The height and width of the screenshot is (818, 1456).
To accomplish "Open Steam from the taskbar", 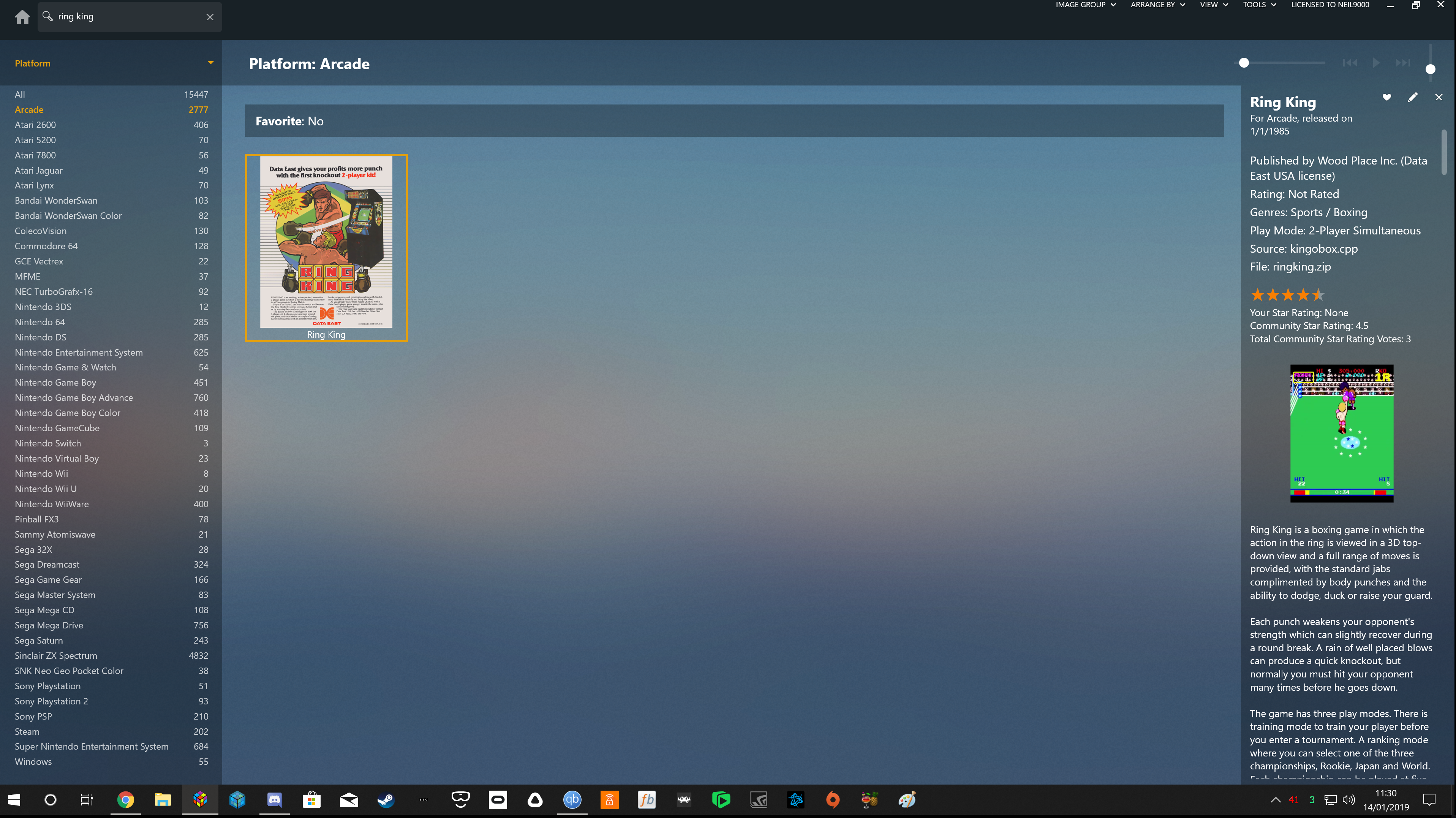I will 386,800.
